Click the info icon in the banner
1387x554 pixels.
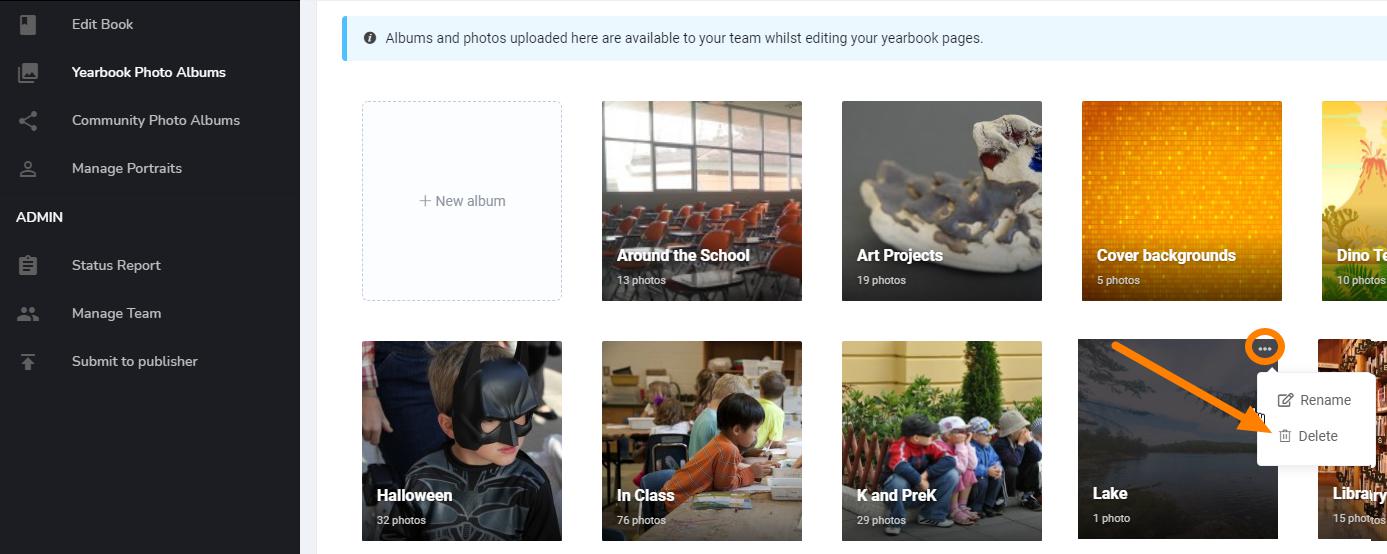(x=370, y=38)
